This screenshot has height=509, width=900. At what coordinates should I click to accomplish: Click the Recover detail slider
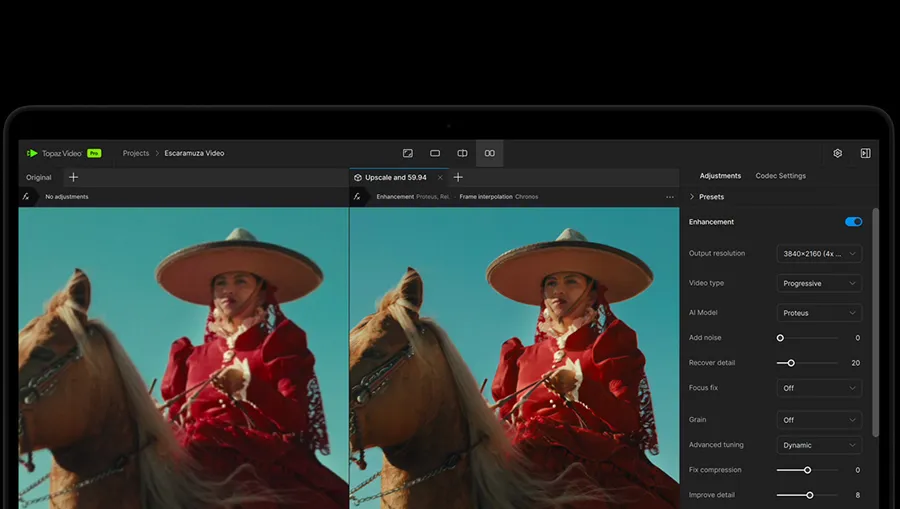[807, 363]
